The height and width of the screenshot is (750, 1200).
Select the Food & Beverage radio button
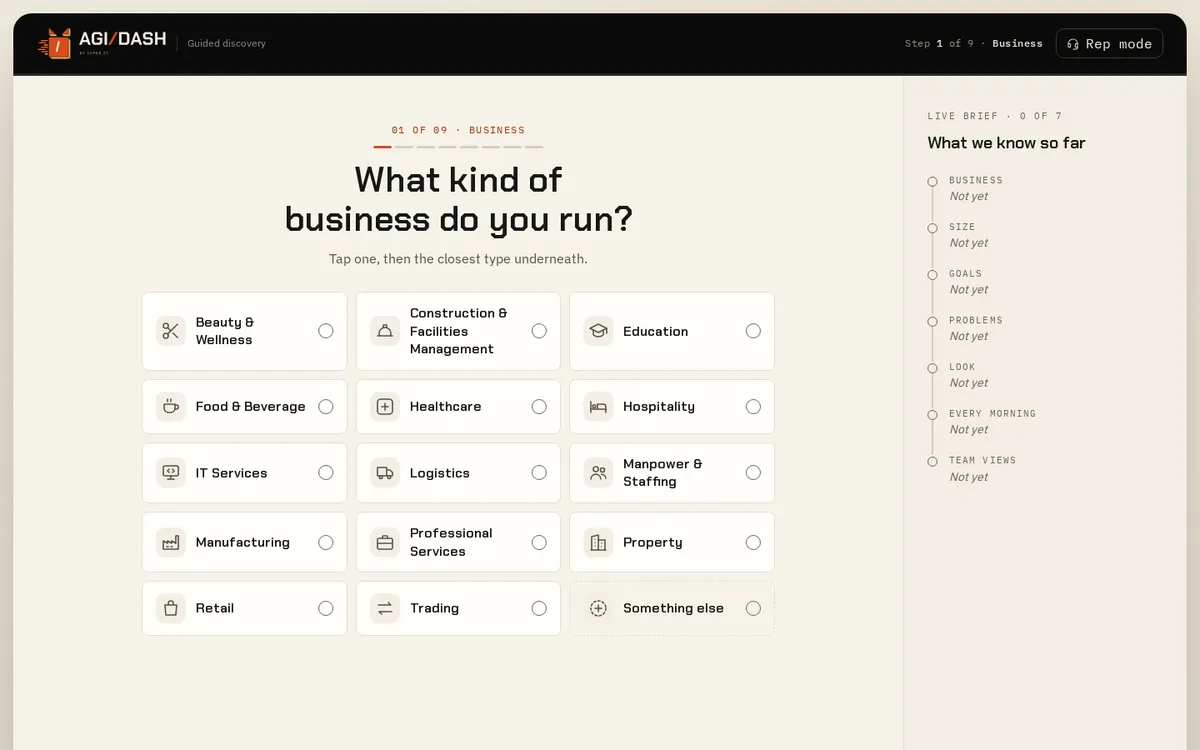pyautogui.click(x=326, y=407)
